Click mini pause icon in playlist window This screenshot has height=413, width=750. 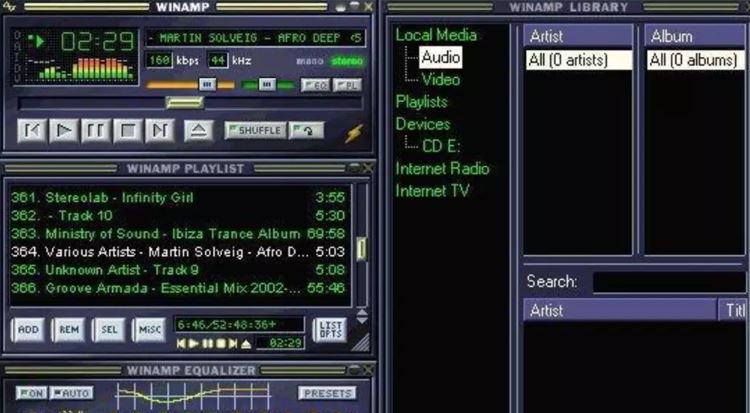tap(208, 344)
